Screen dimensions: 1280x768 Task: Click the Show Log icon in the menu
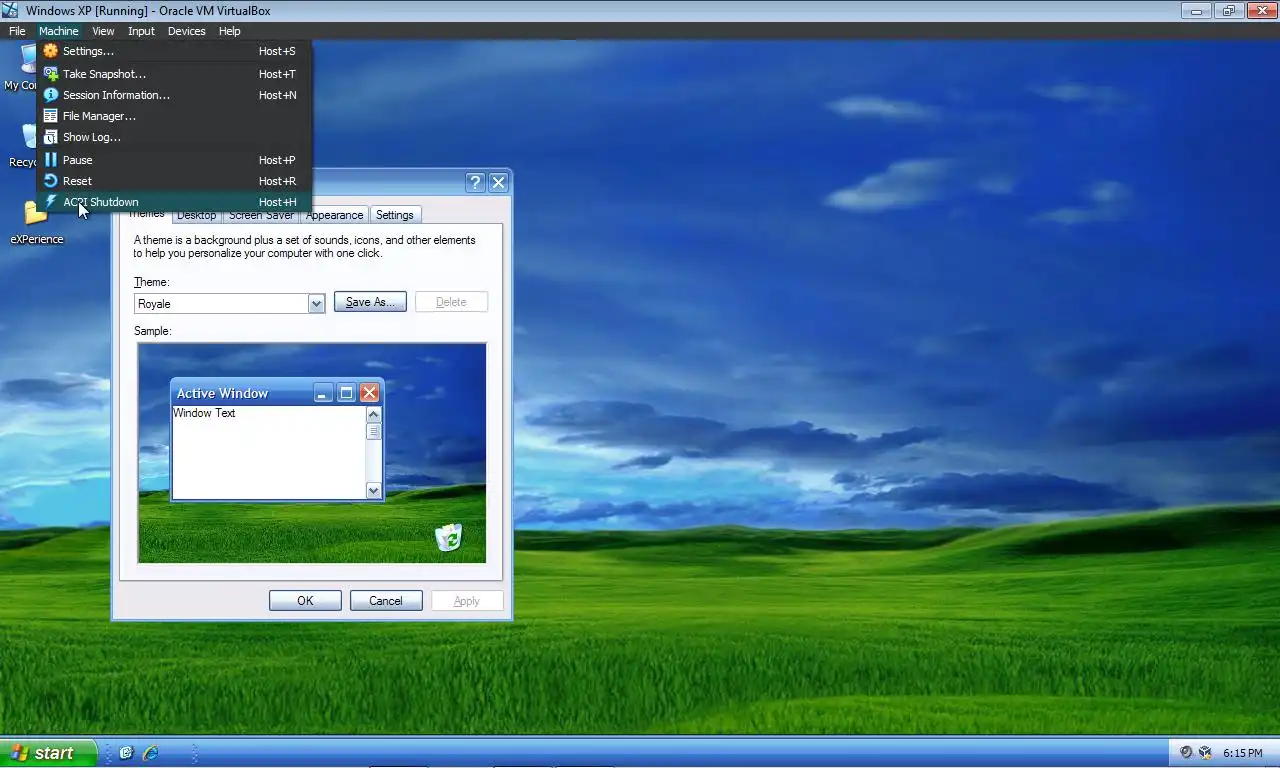point(50,137)
